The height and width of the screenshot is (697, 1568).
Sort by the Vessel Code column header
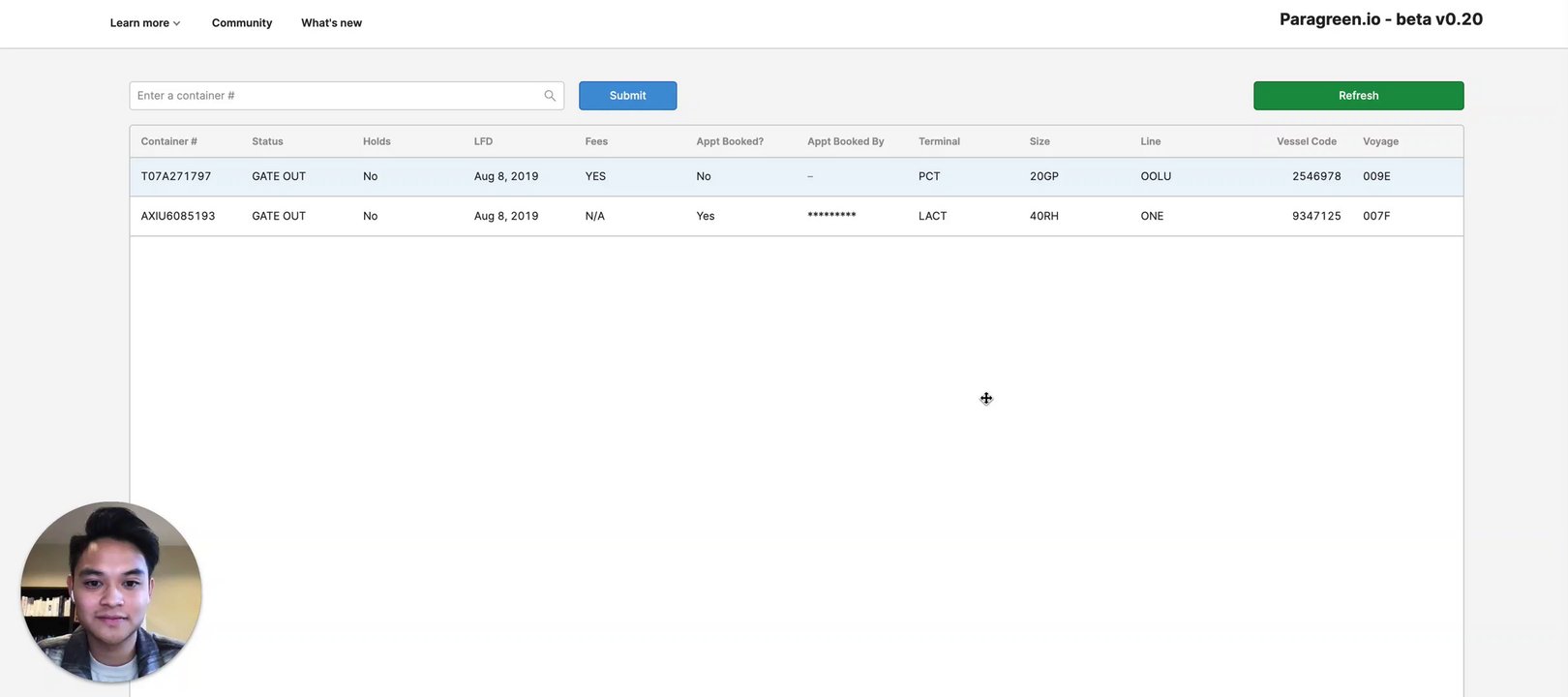1307,141
